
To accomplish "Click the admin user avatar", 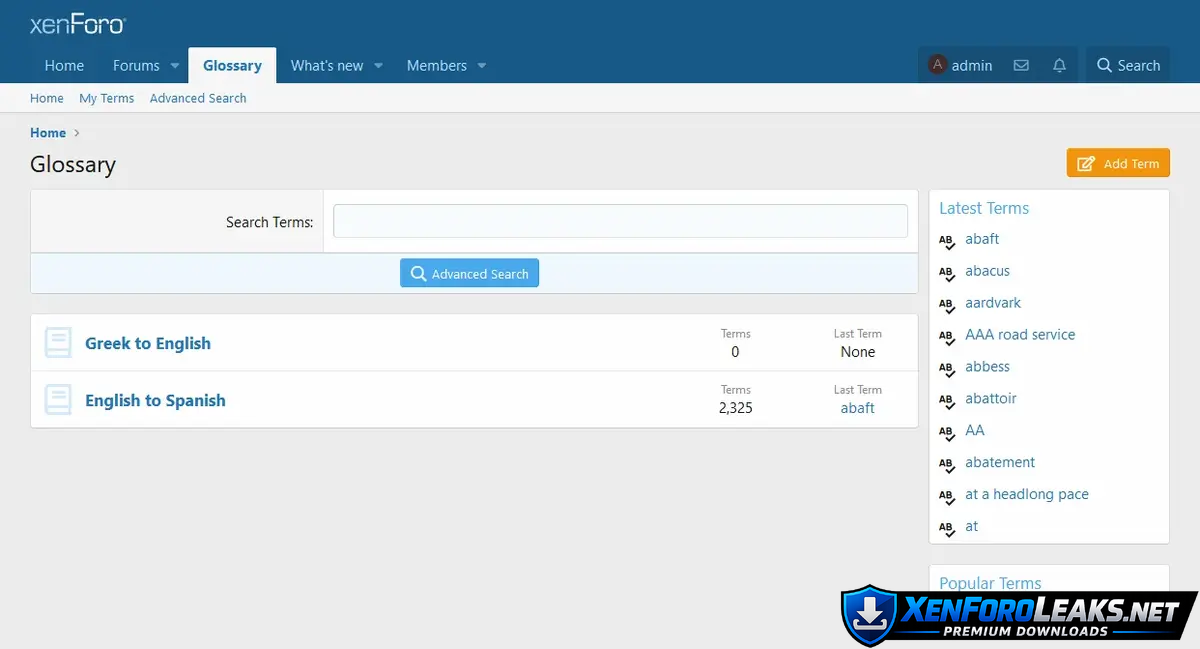I will [937, 65].
